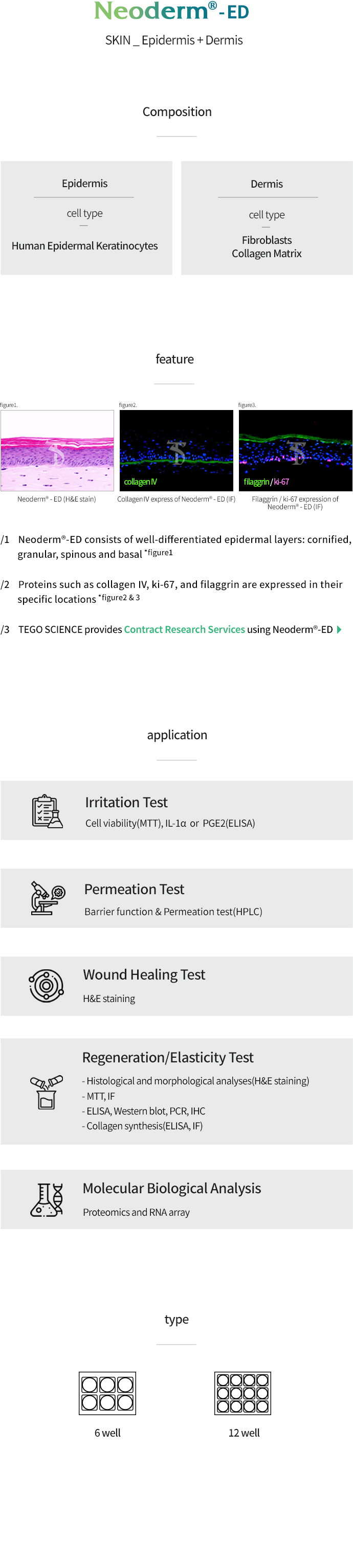Click the Wound Healing Test concentric circles icon

click(x=46, y=986)
